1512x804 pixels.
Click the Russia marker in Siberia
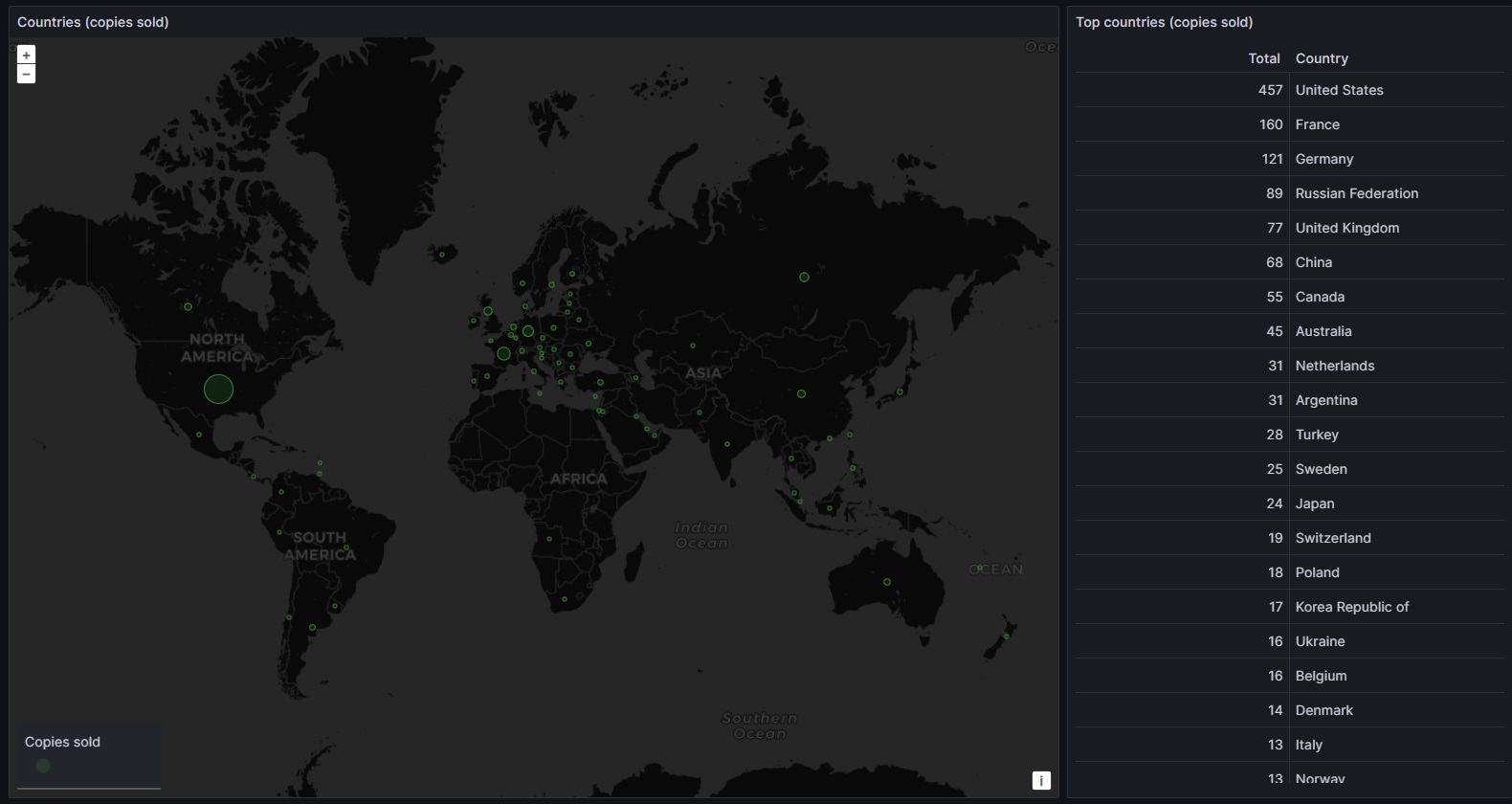coord(804,277)
